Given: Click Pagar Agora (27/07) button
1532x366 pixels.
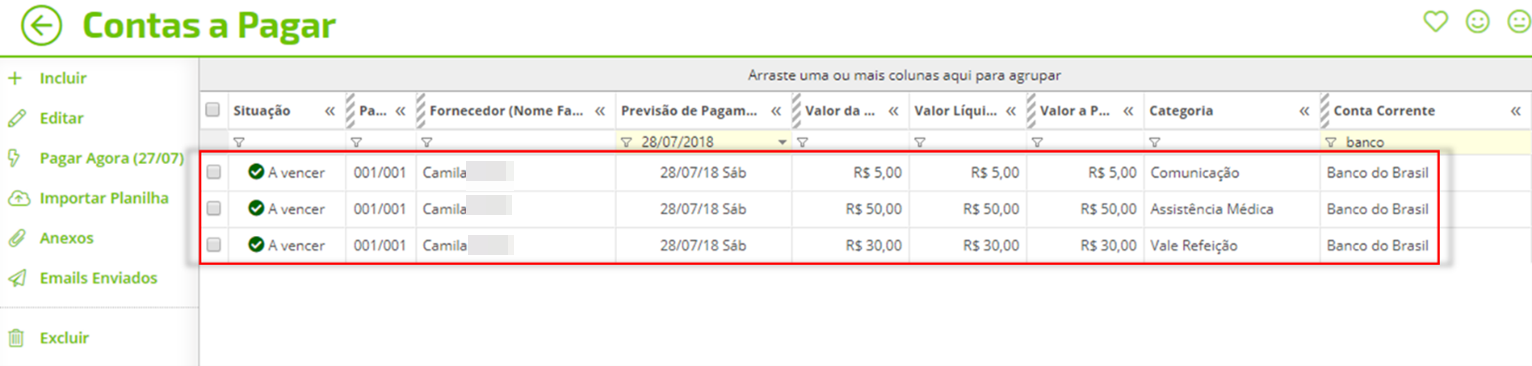Looking at the screenshot, I should pyautogui.click(x=111, y=158).
